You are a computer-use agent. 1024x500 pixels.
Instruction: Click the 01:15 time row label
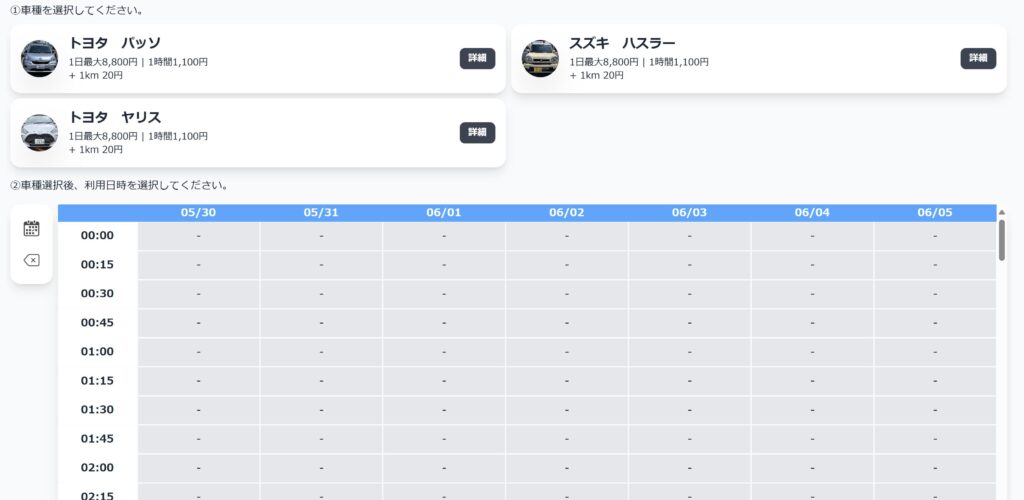[97, 381]
